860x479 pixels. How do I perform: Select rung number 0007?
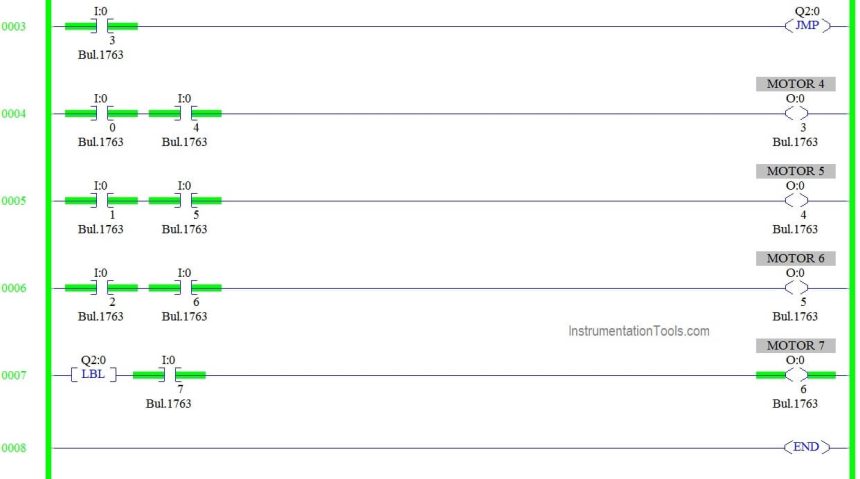(x=13, y=375)
